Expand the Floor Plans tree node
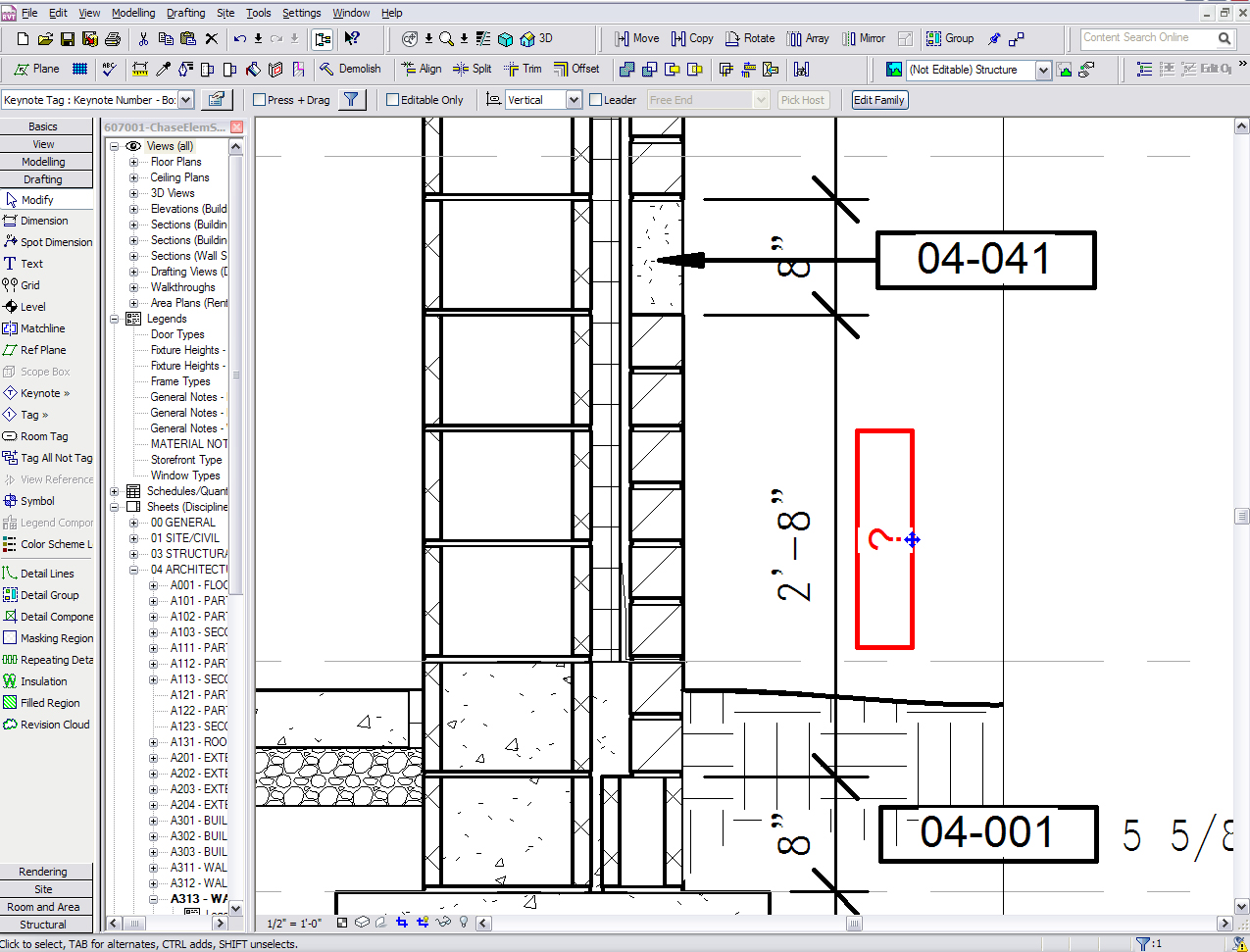Viewport: 1250px width, 952px height. tap(134, 162)
